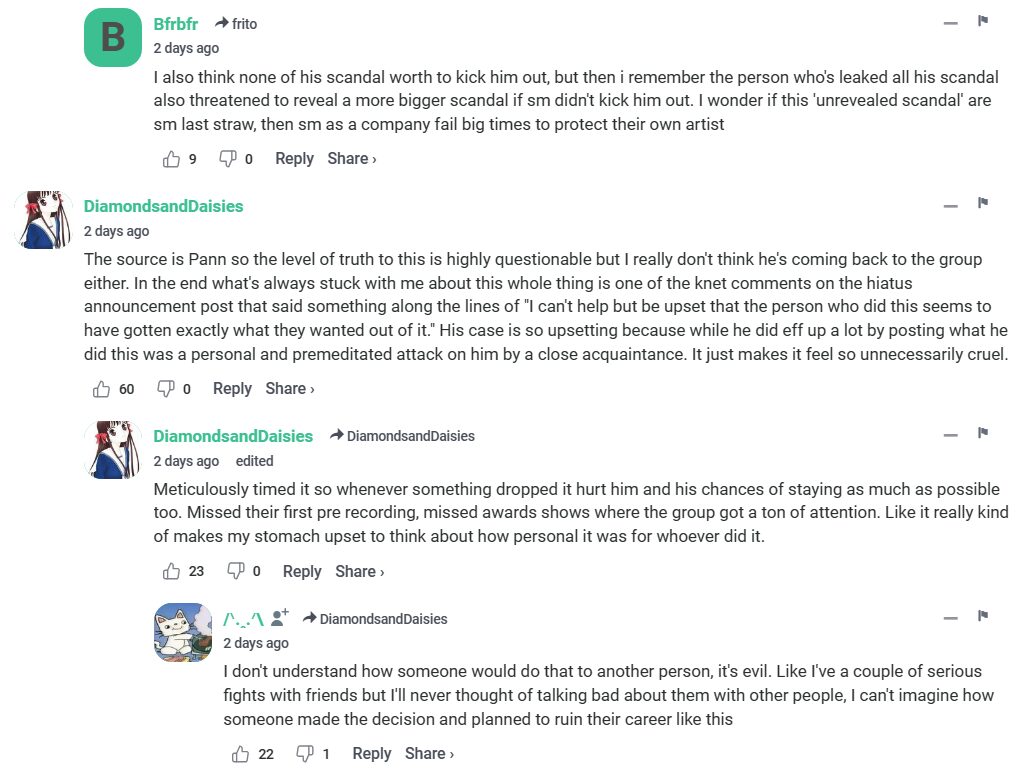Click the follow-user icon beside the /\._./\ username
Image resolution: width=1023 pixels, height=771 pixels.
(280, 618)
